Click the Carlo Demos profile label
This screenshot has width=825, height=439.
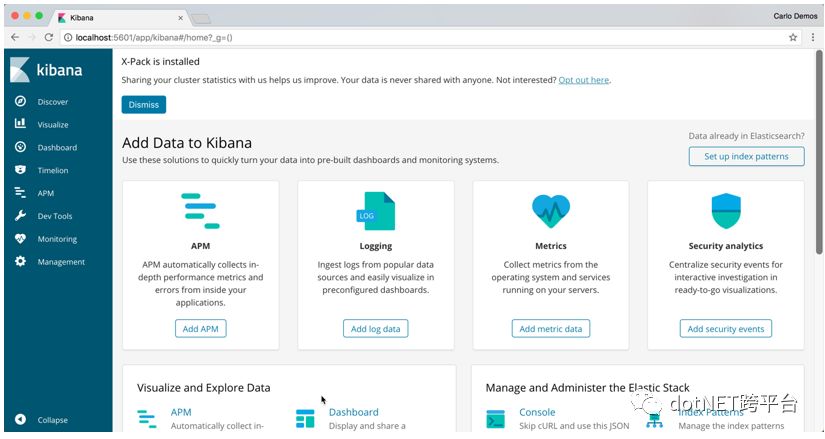coord(795,16)
